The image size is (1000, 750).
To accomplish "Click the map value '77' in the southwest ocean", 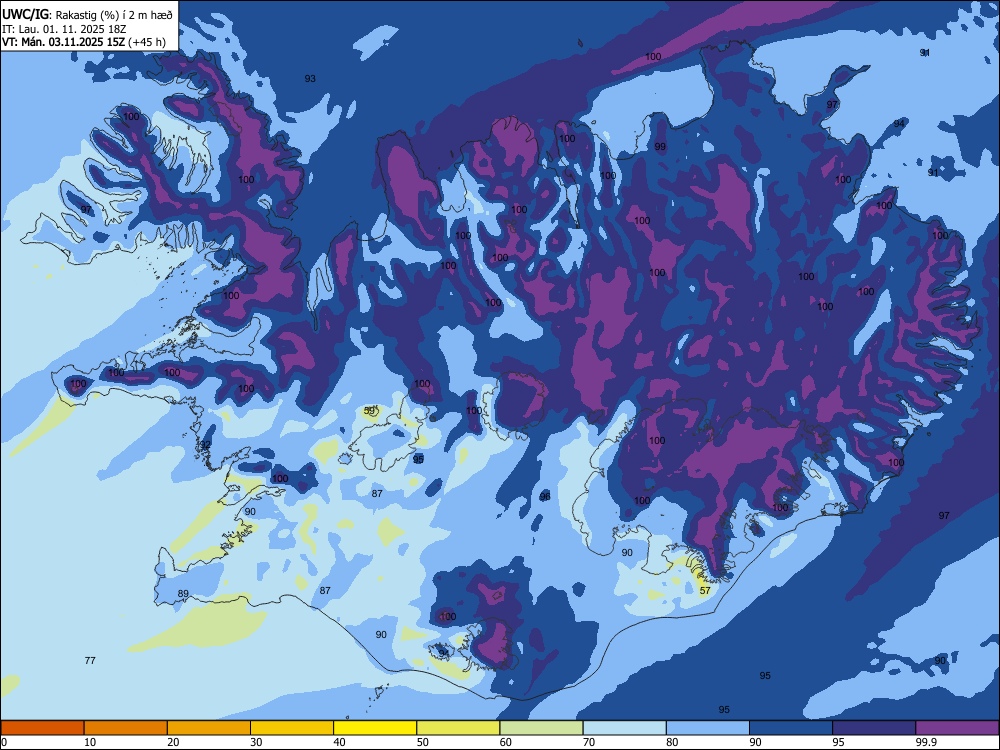I will coord(90,660).
